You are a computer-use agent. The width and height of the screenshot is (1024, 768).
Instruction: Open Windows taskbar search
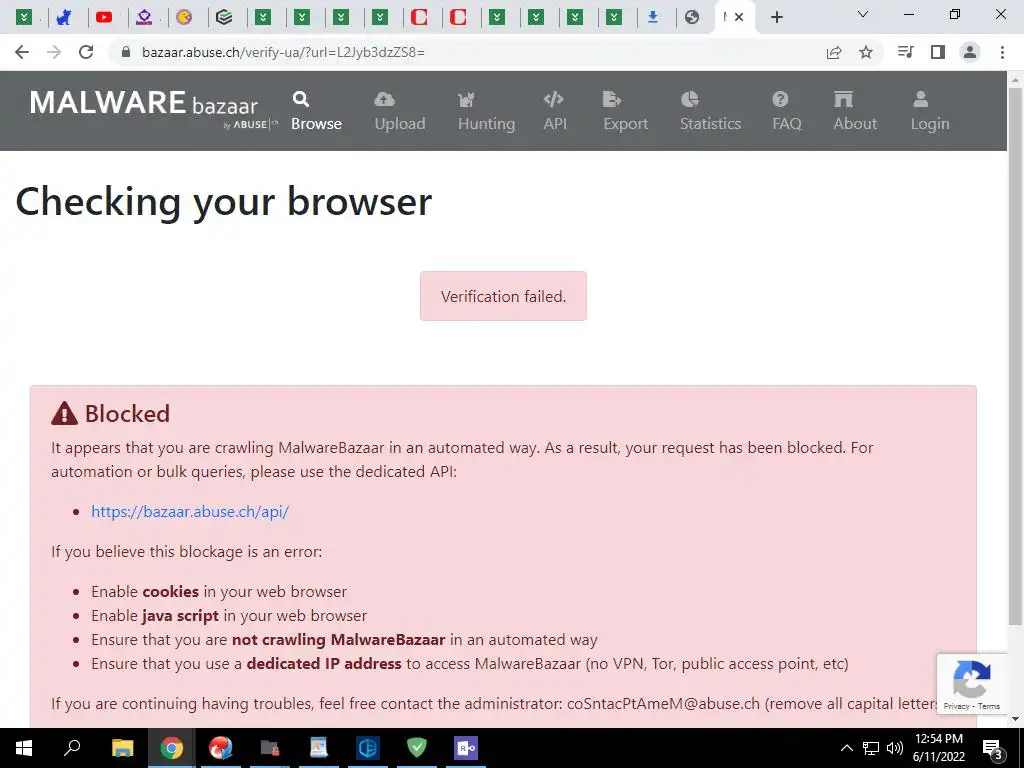72,748
